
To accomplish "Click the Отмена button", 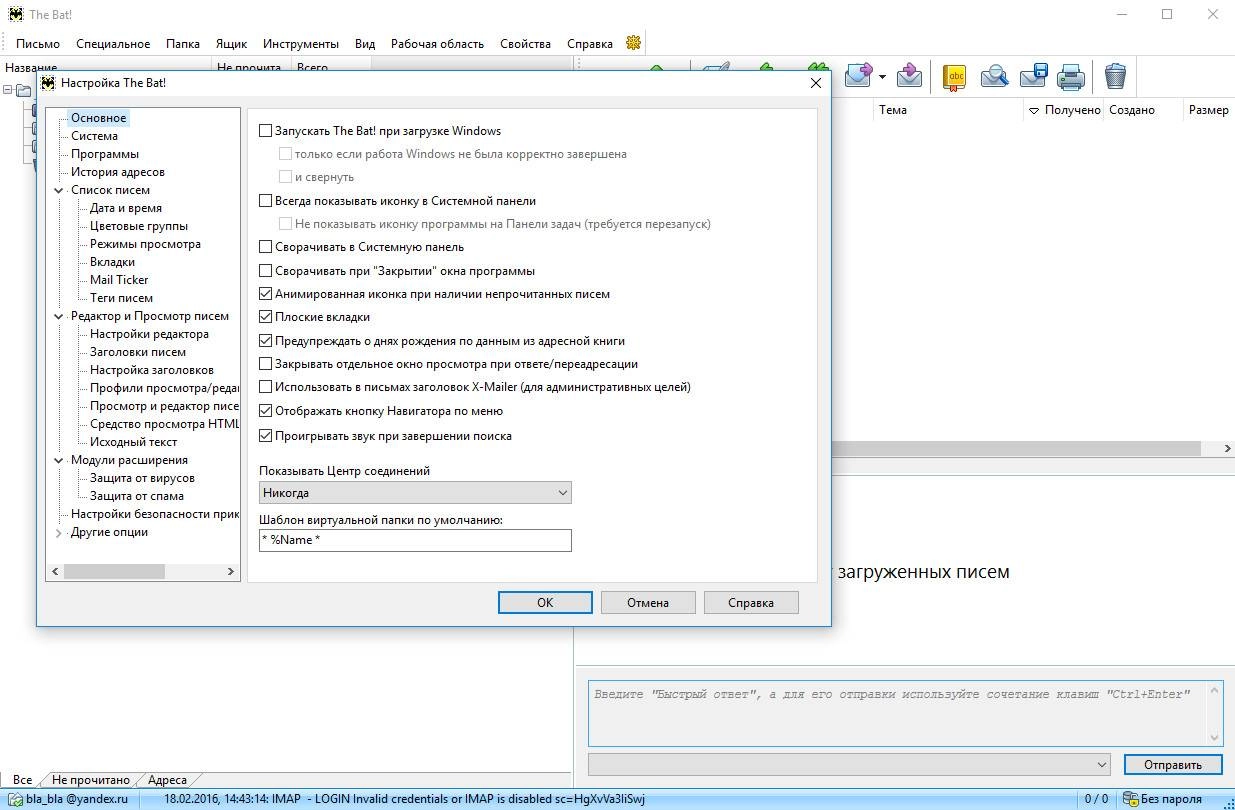I will pyautogui.click(x=648, y=602).
